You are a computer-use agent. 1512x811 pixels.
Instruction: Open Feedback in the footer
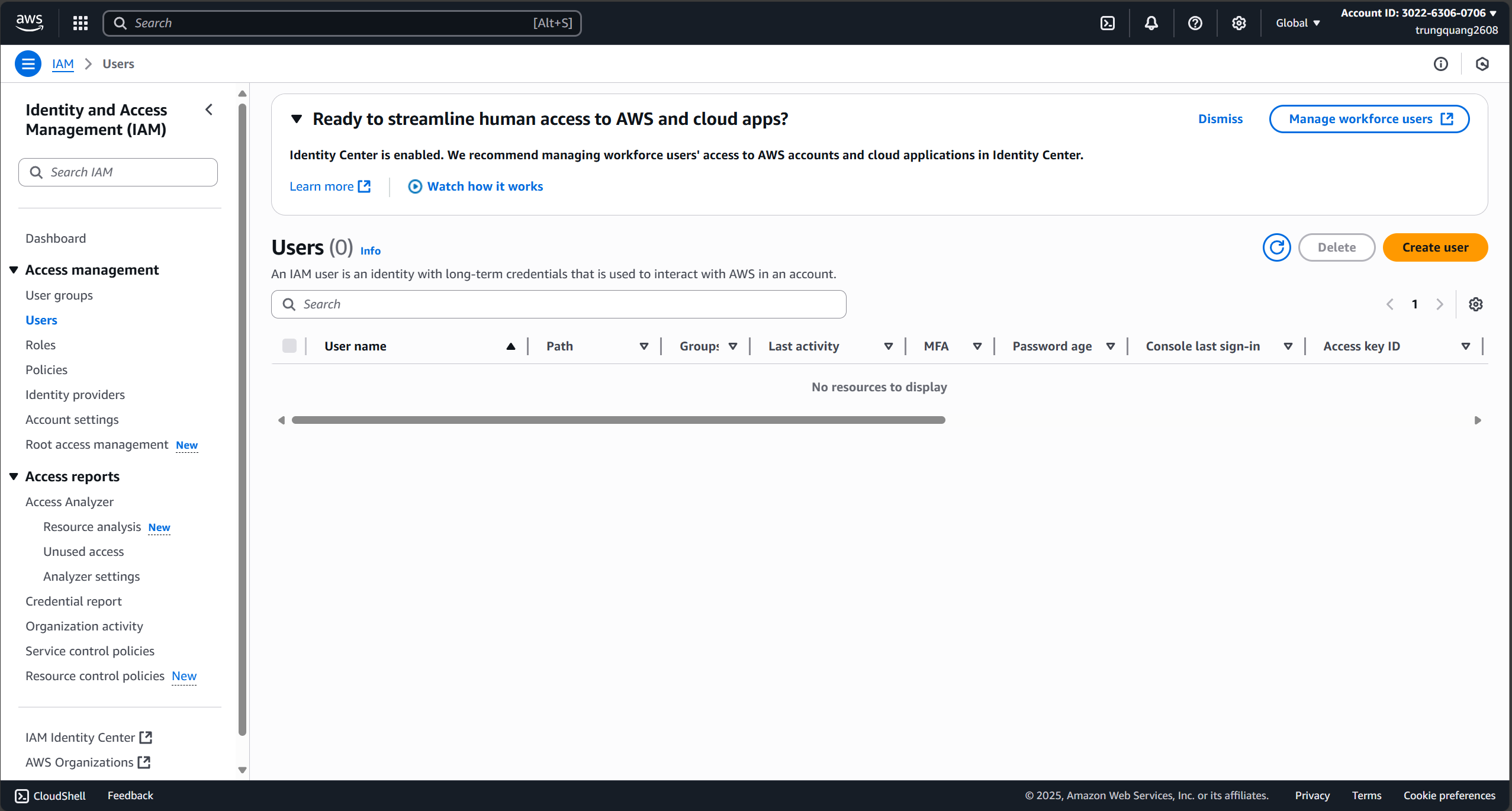pyautogui.click(x=130, y=796)
